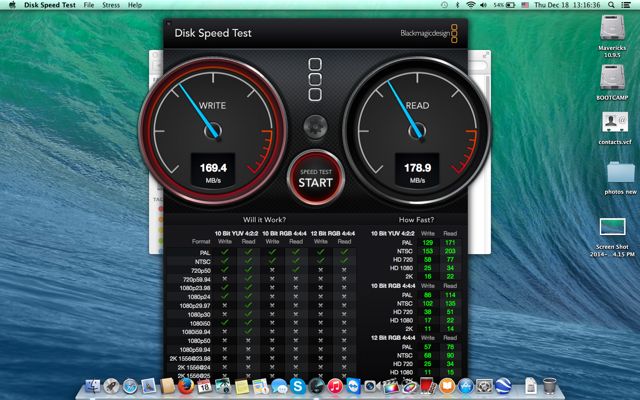
Task: Open the settings gear above START
Action: 316,127
